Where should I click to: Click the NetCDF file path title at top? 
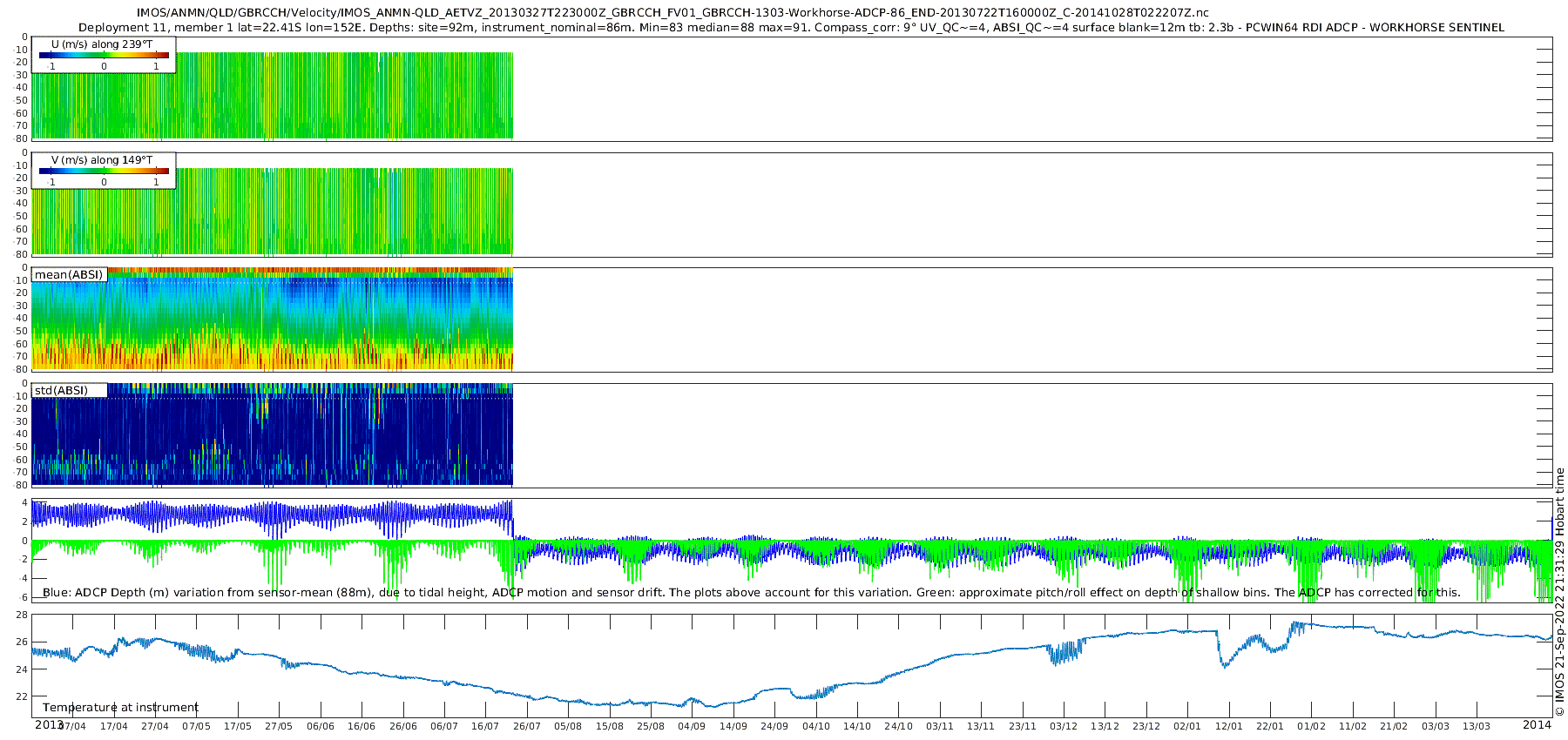coord(672,13)
